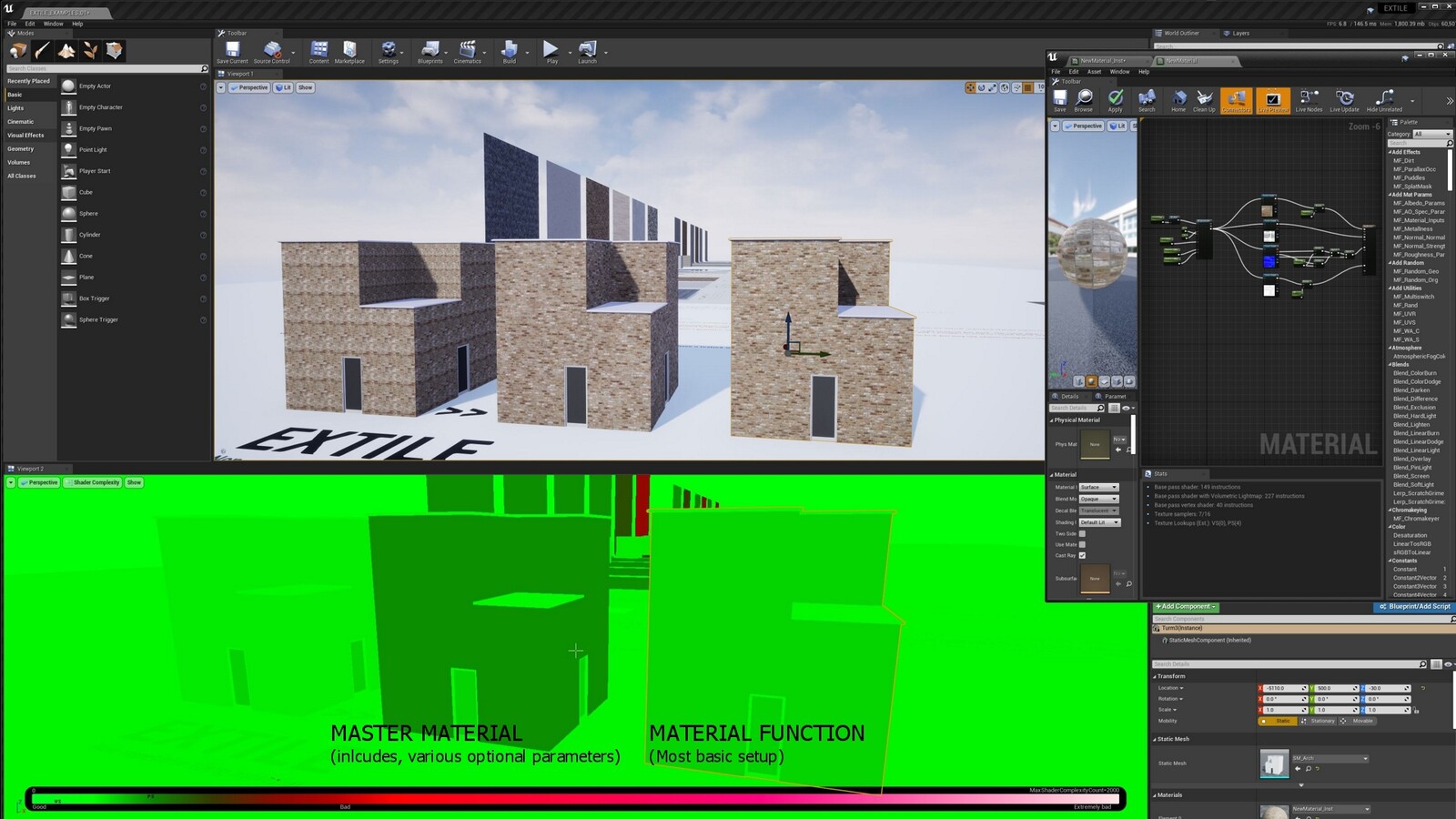Open the Marketplace toolbar icon

point(349,52)
